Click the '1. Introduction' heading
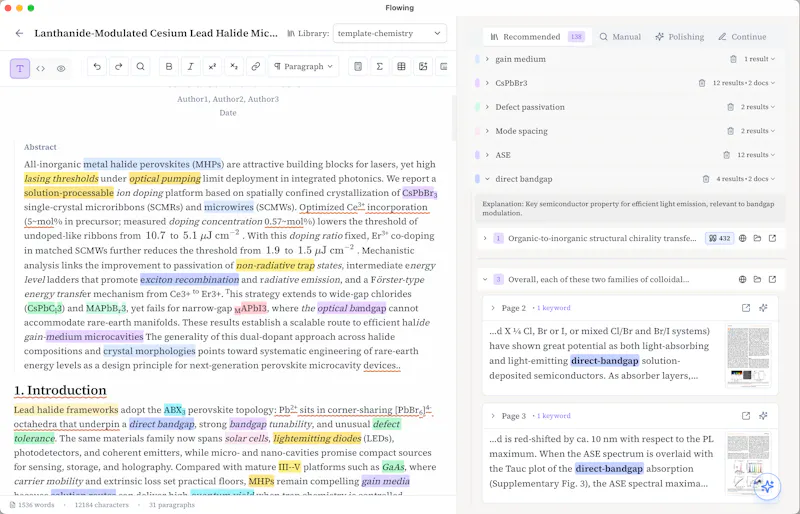The width and height of the screenshot is (800, 514). click(60, 390)
